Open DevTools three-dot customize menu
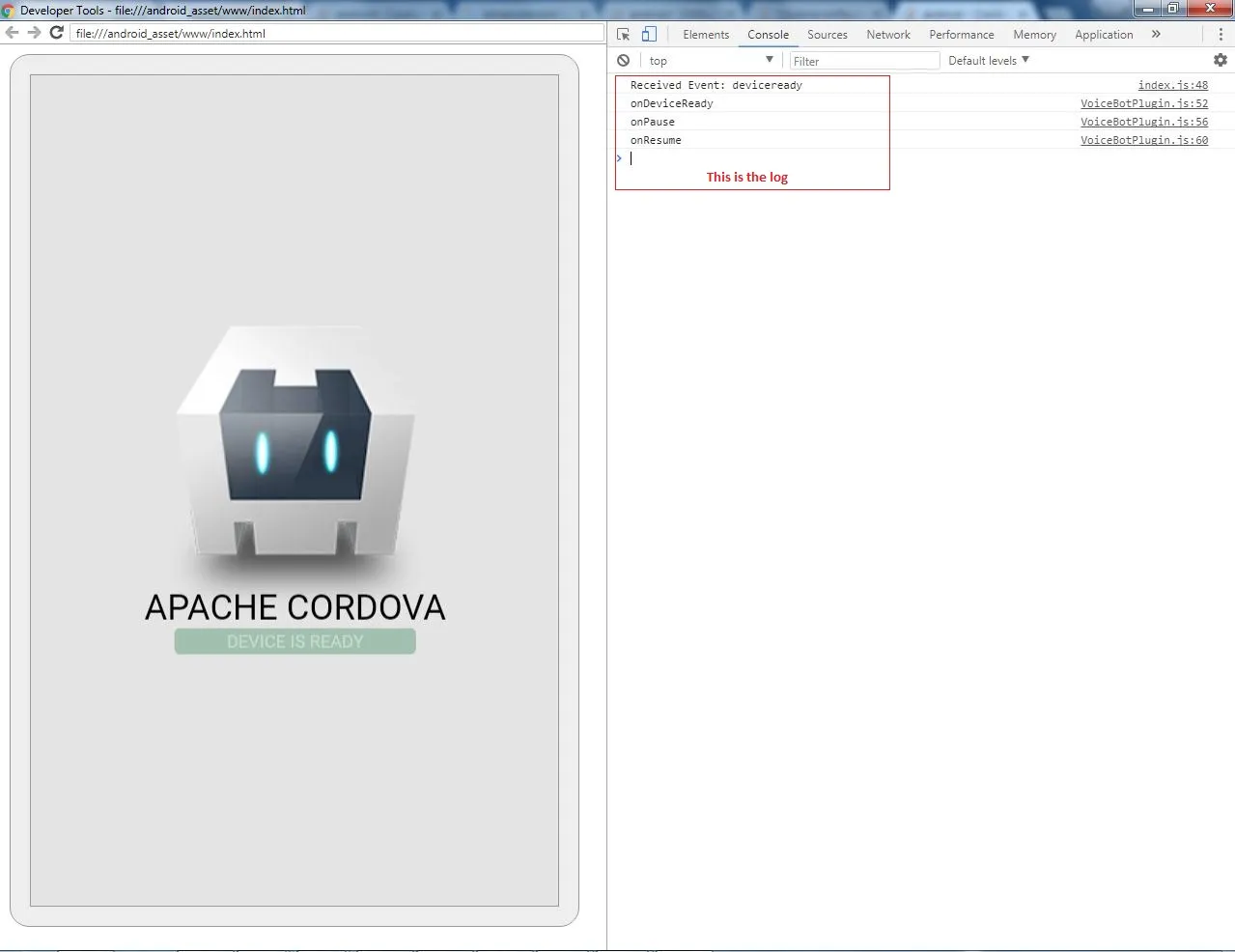1235x952 pixels. 1221,34
